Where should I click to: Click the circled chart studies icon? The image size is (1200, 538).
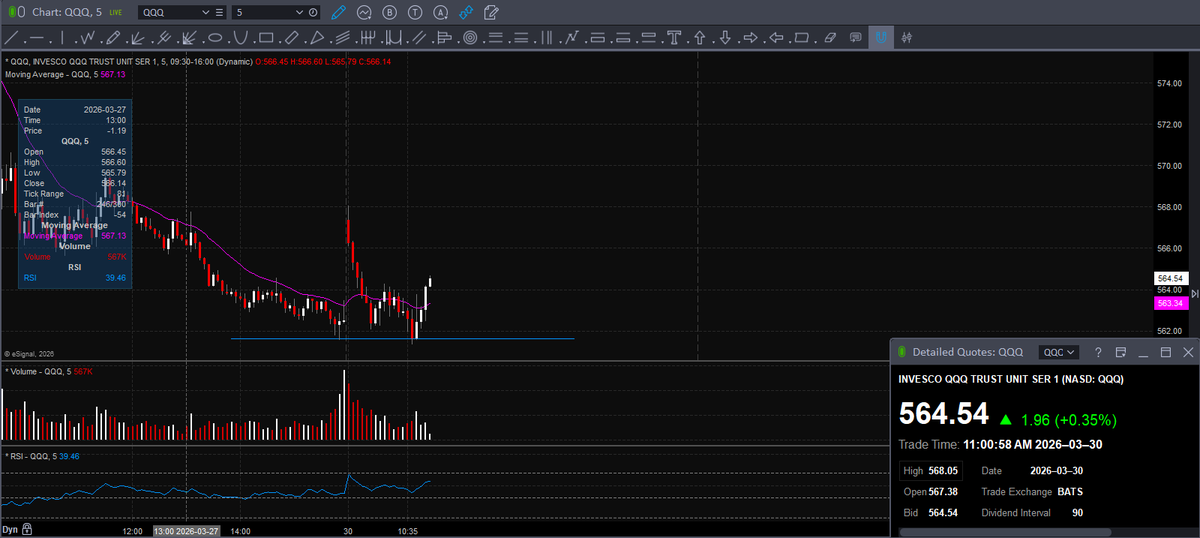(364, 13)
